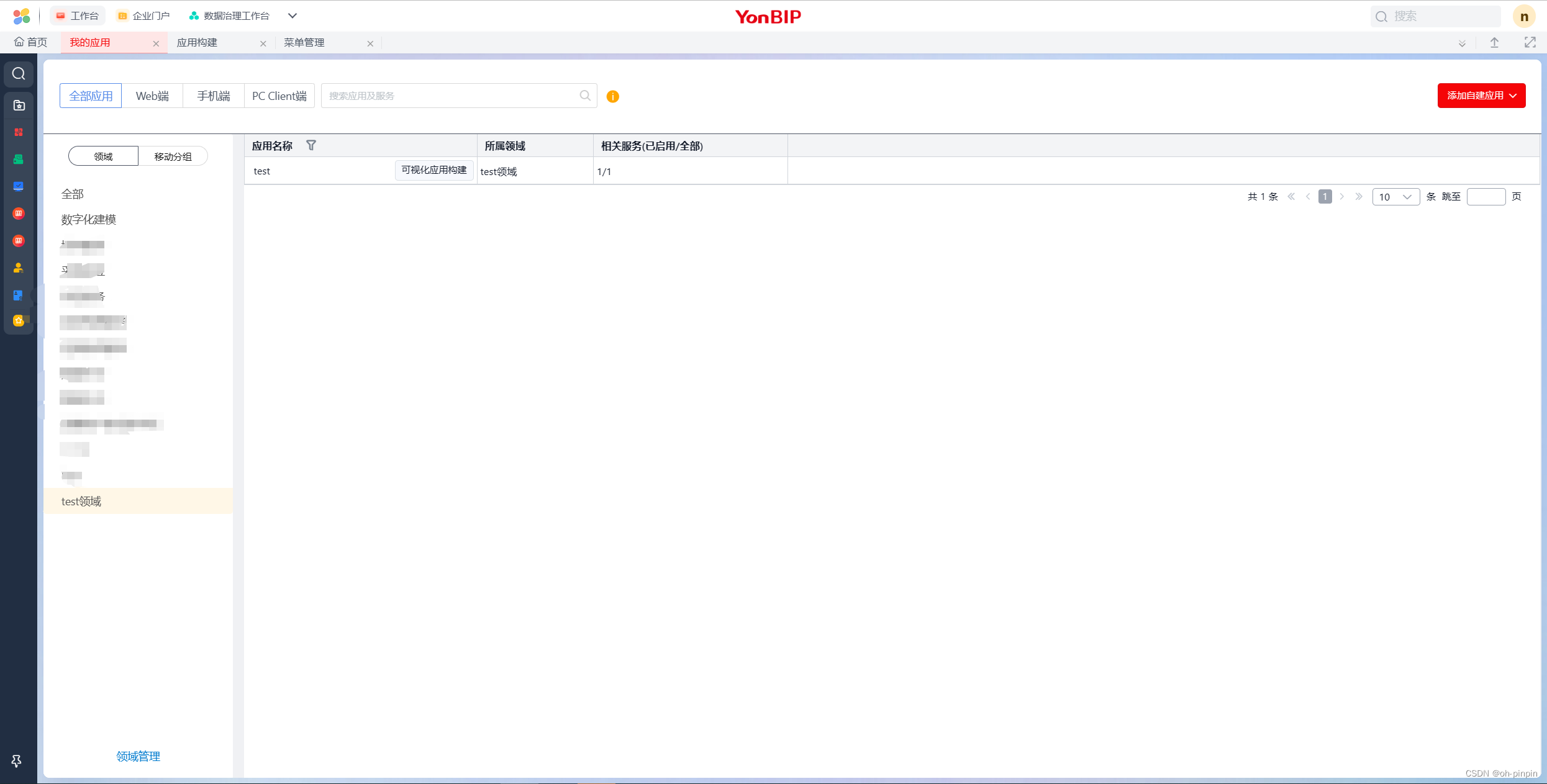Click the 领域管理 link
The image size is (1547, 784).
click(x=137, y=756)
